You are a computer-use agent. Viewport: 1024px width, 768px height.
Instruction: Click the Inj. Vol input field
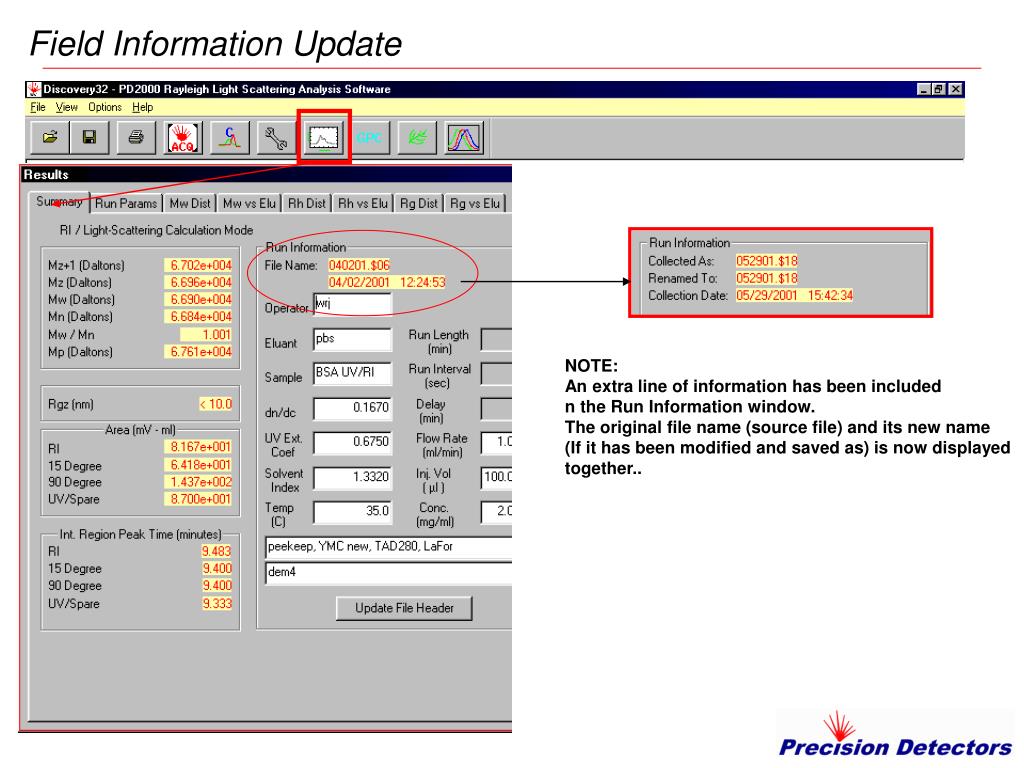pyautogui.click(x=496, y=477)
